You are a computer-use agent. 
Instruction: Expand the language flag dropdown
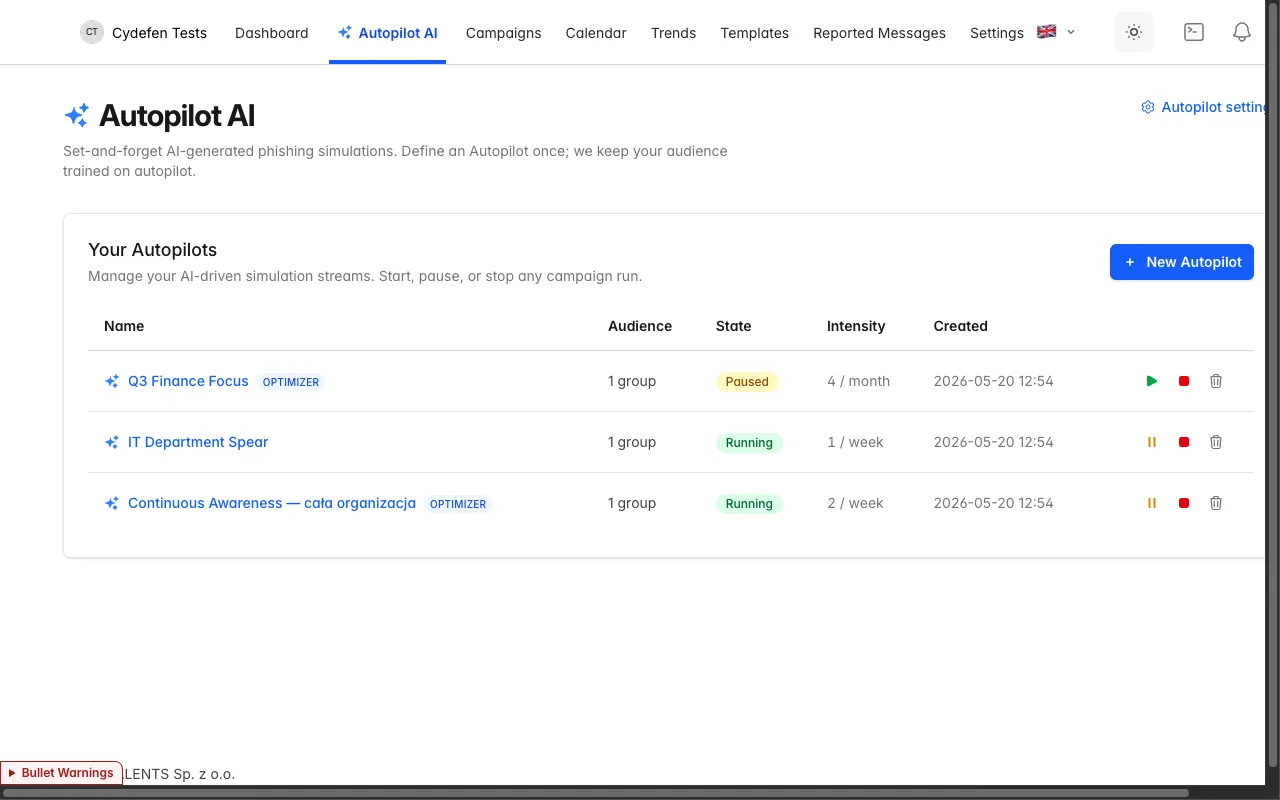(x=1056, y=32)
